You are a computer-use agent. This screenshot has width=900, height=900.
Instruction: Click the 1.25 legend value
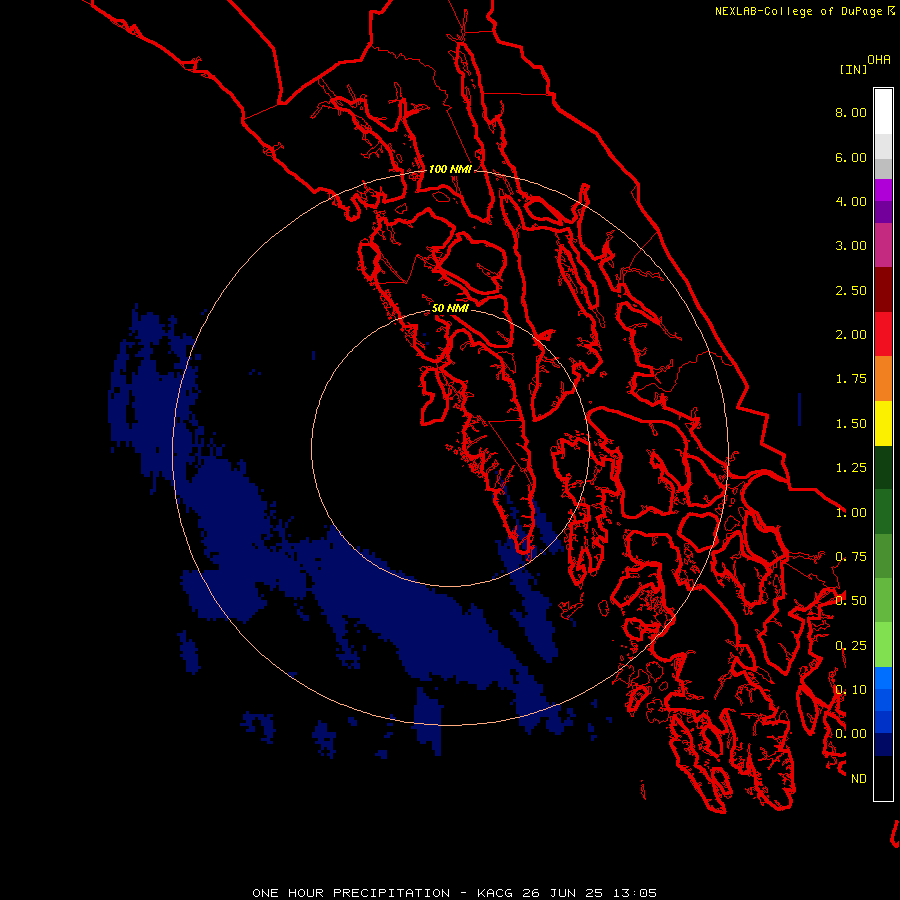[851, 468]
